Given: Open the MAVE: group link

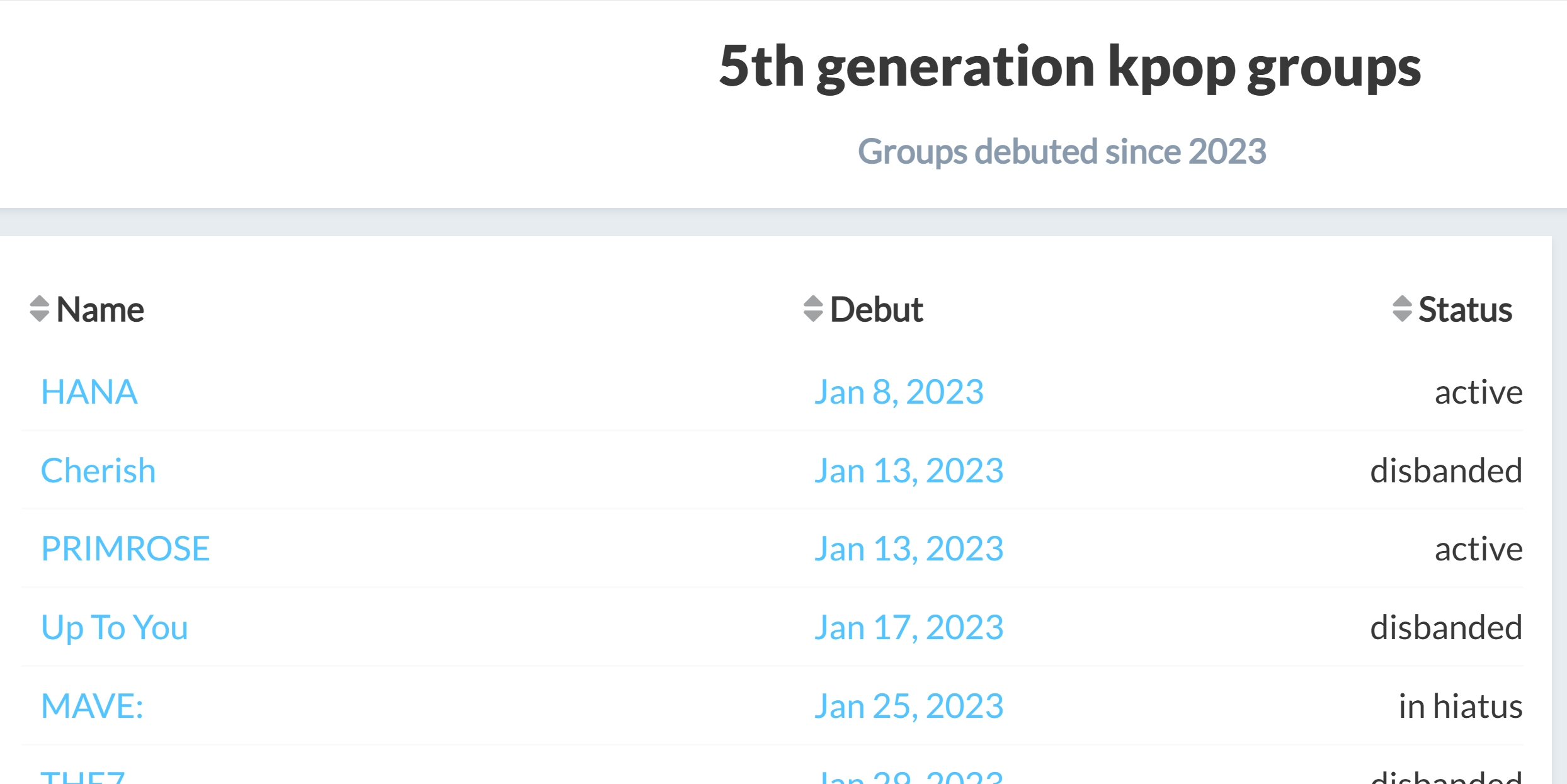Looking at the screenshot, I should [x=93, y=706].
